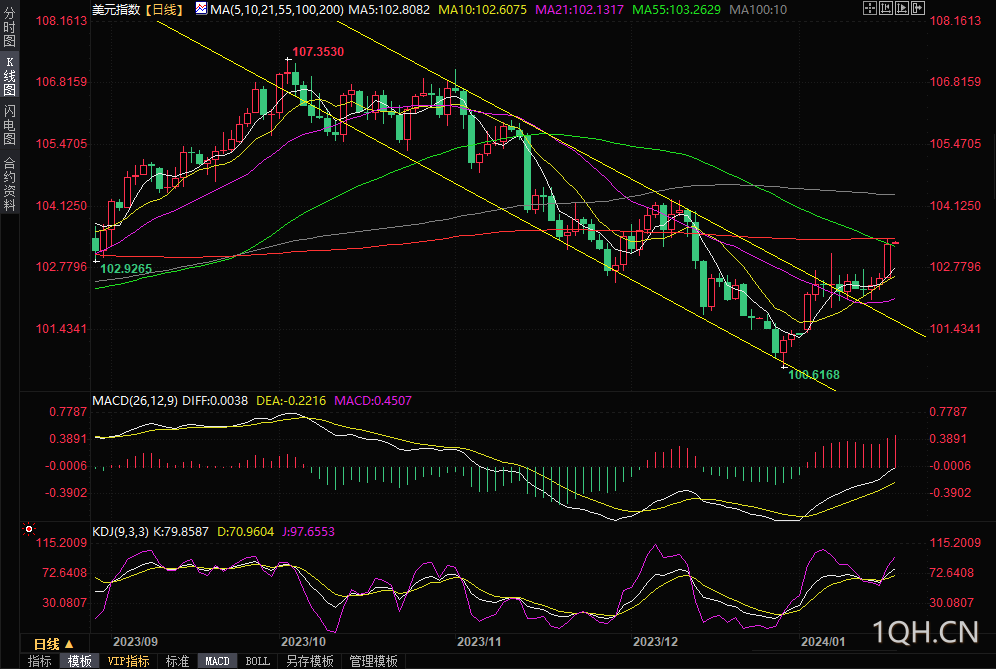This screenshot has height=669, width=996.
Task: Click the chart shift-left axis icon
Action: (886, 8)
